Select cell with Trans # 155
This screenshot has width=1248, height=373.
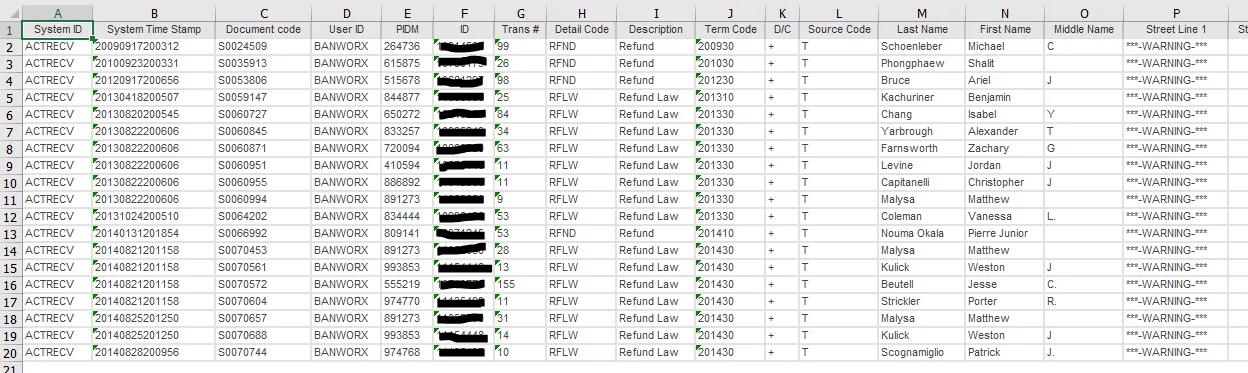[521, 284]
